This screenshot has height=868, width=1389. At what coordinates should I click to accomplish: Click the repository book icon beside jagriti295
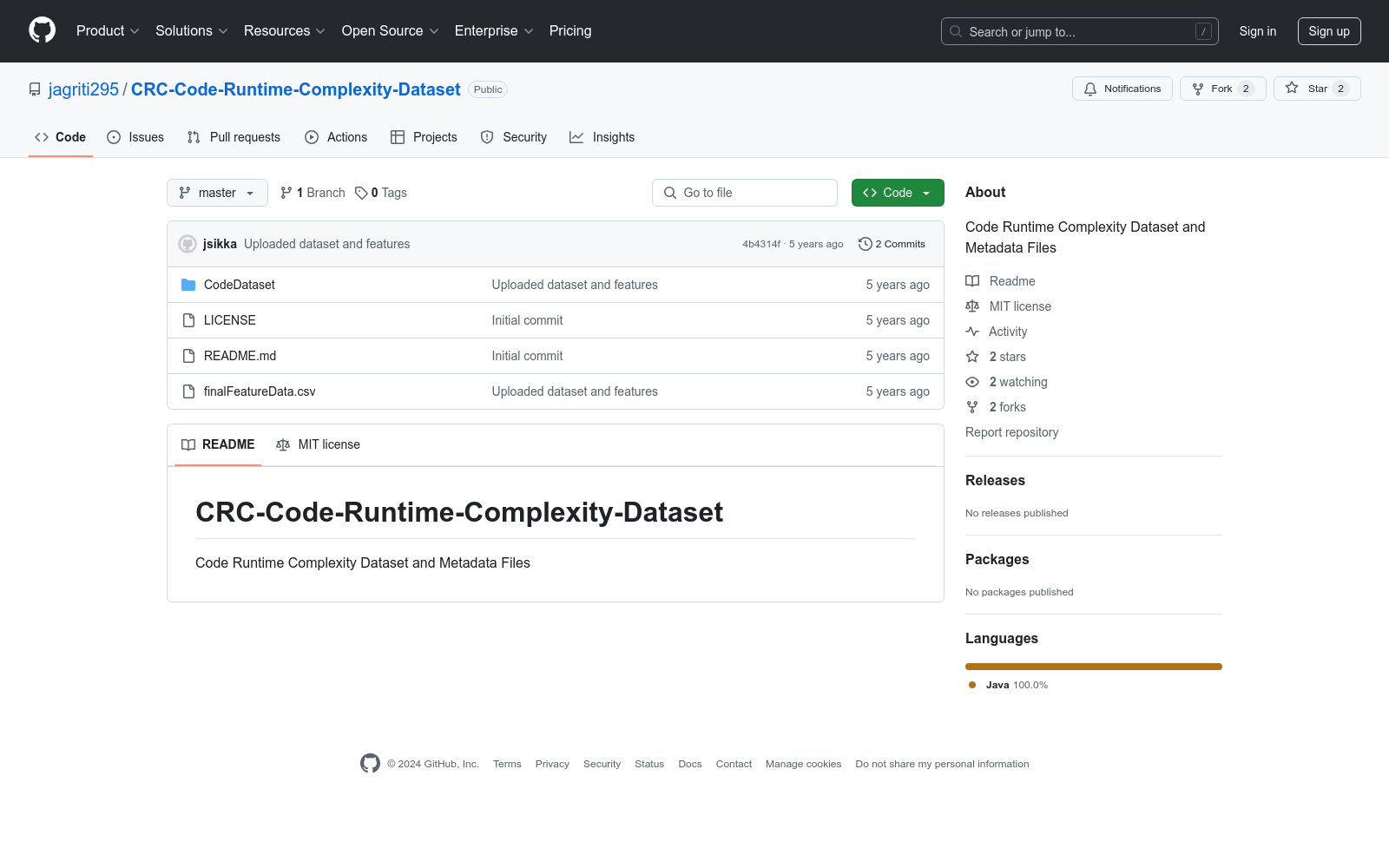point(35,89)
